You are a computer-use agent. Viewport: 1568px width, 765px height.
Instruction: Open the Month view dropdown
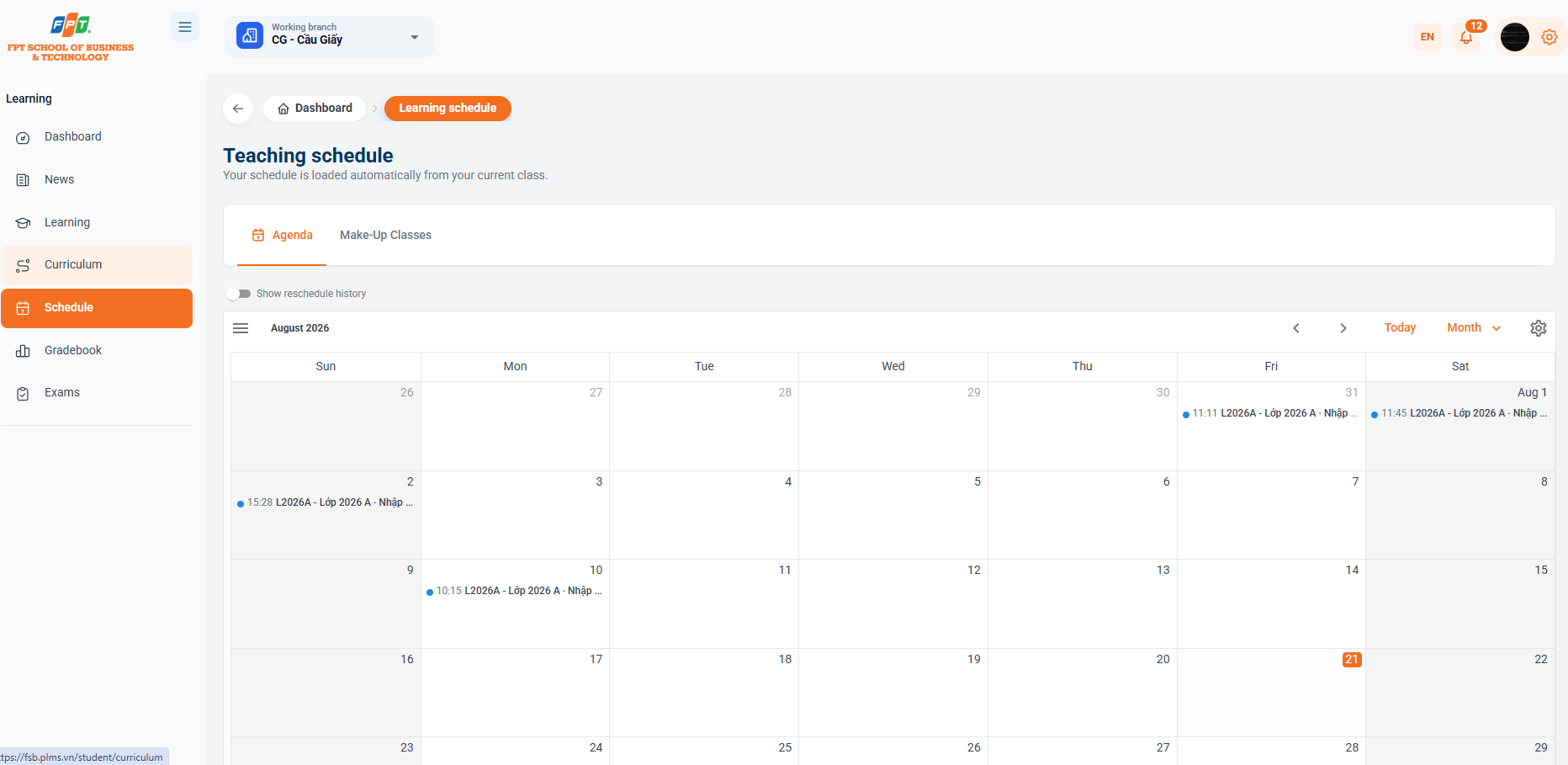pos(1474,328)
